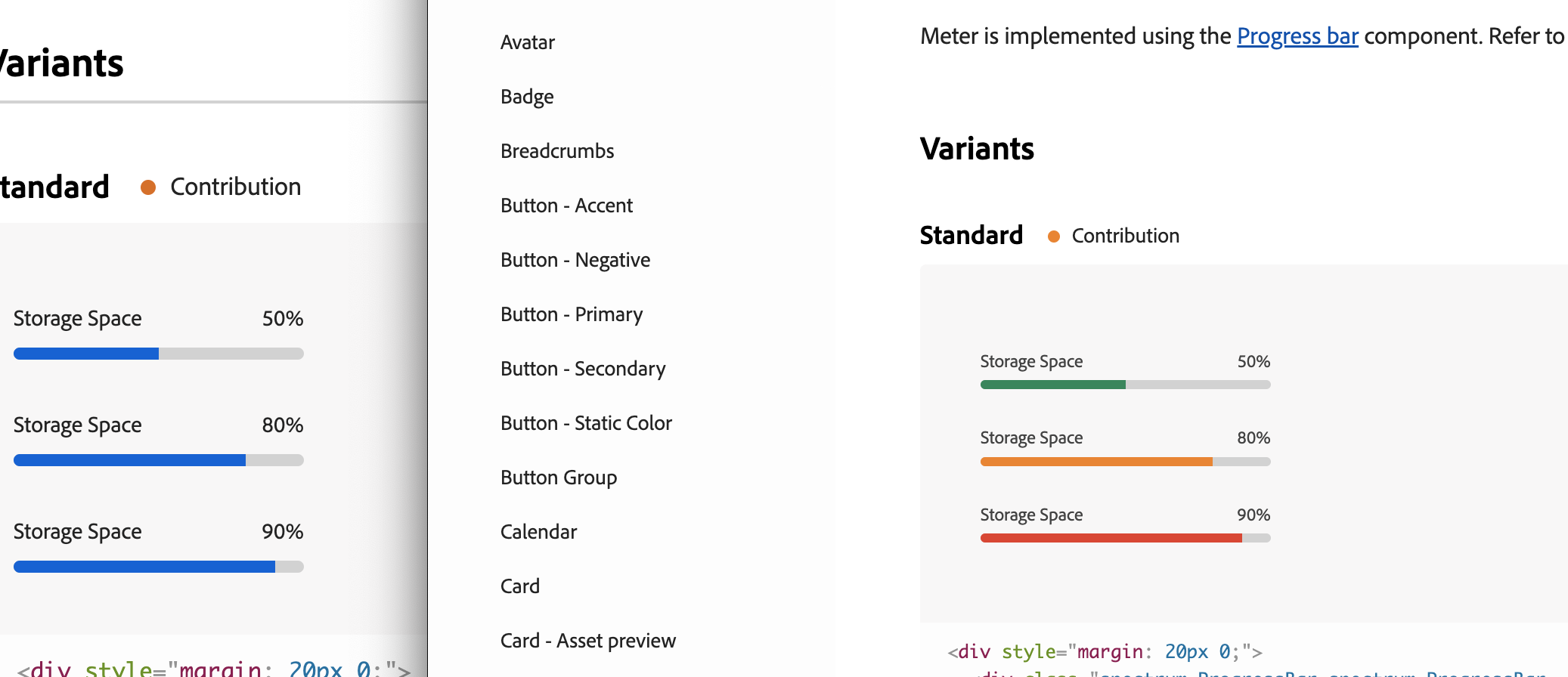1568x677 pixels.
Task: Open the Button - Secondary page
Action: click(x=583, y=369)
